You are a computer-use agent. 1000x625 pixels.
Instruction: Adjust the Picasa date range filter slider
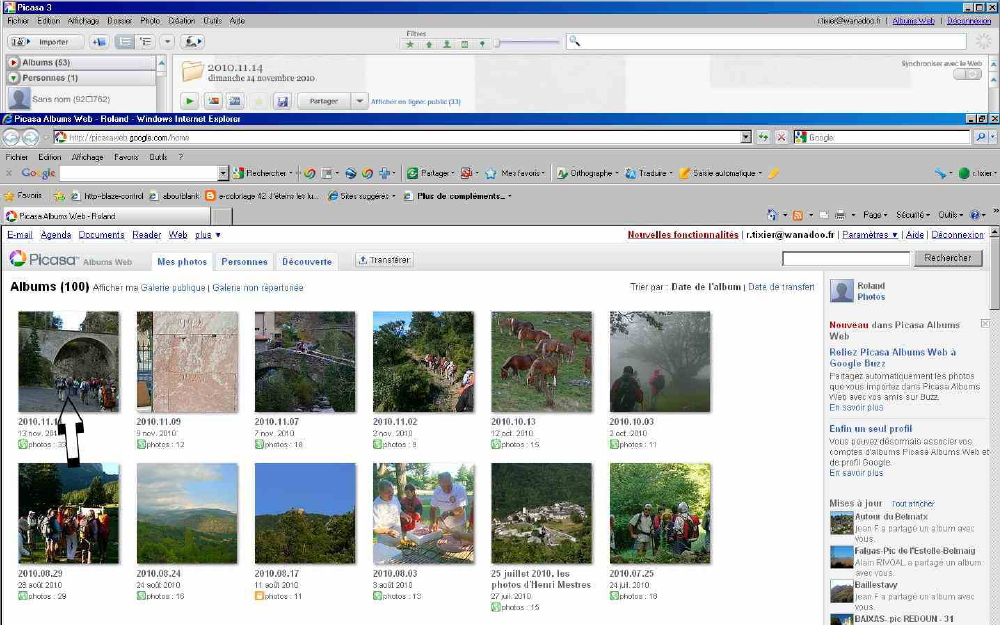click(527, 43)
